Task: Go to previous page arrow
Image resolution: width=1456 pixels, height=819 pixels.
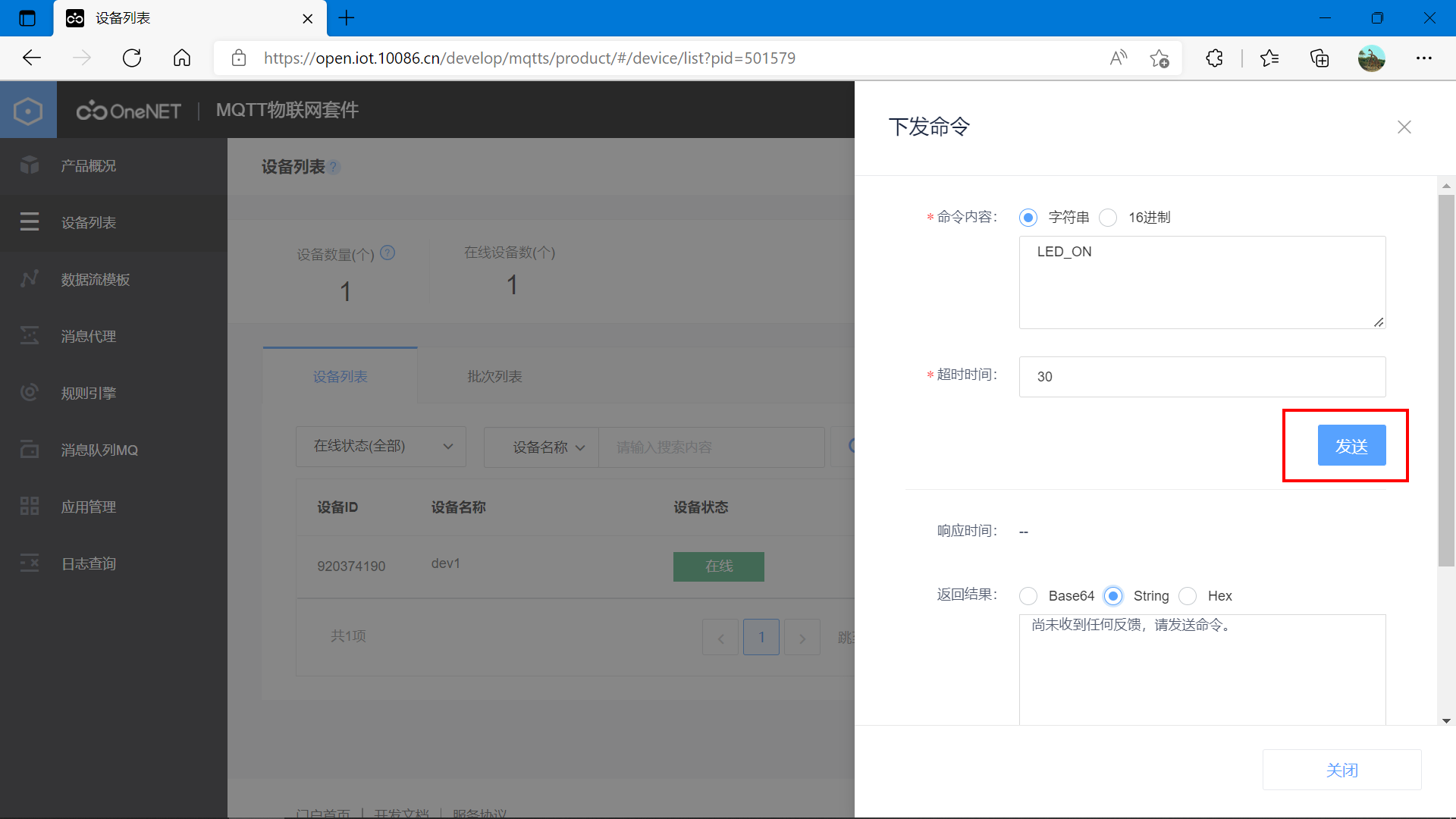Action: point(720,638)
